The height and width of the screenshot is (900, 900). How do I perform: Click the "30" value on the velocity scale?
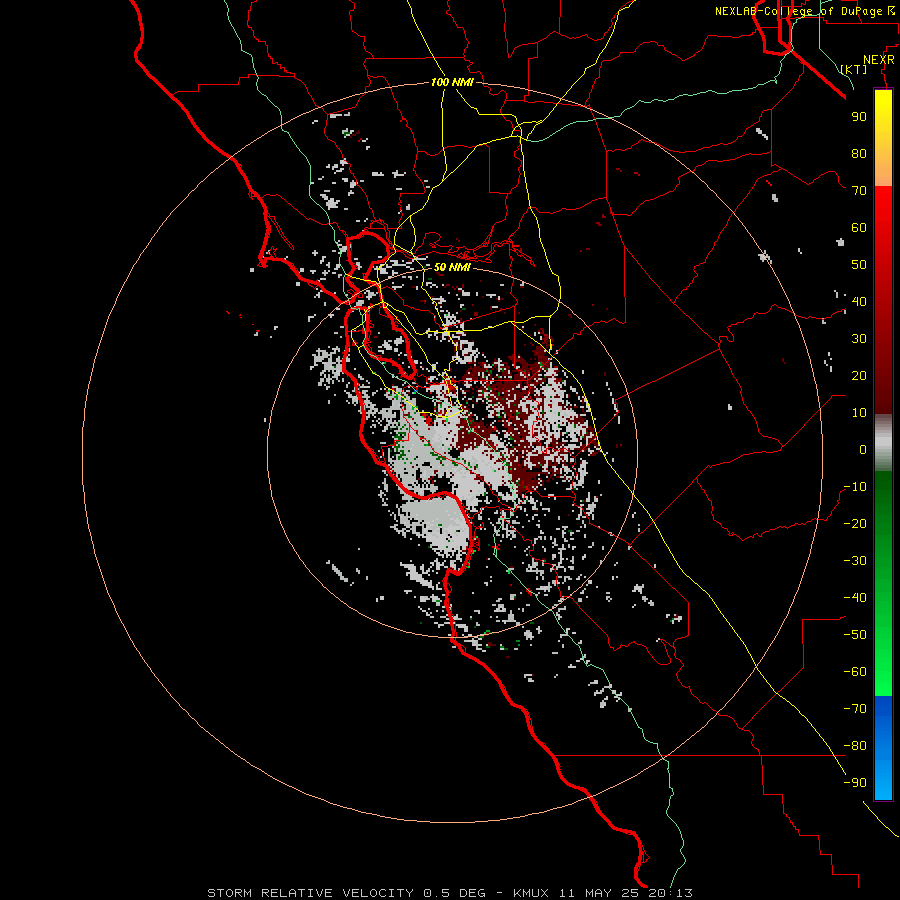tap(859, 339)
